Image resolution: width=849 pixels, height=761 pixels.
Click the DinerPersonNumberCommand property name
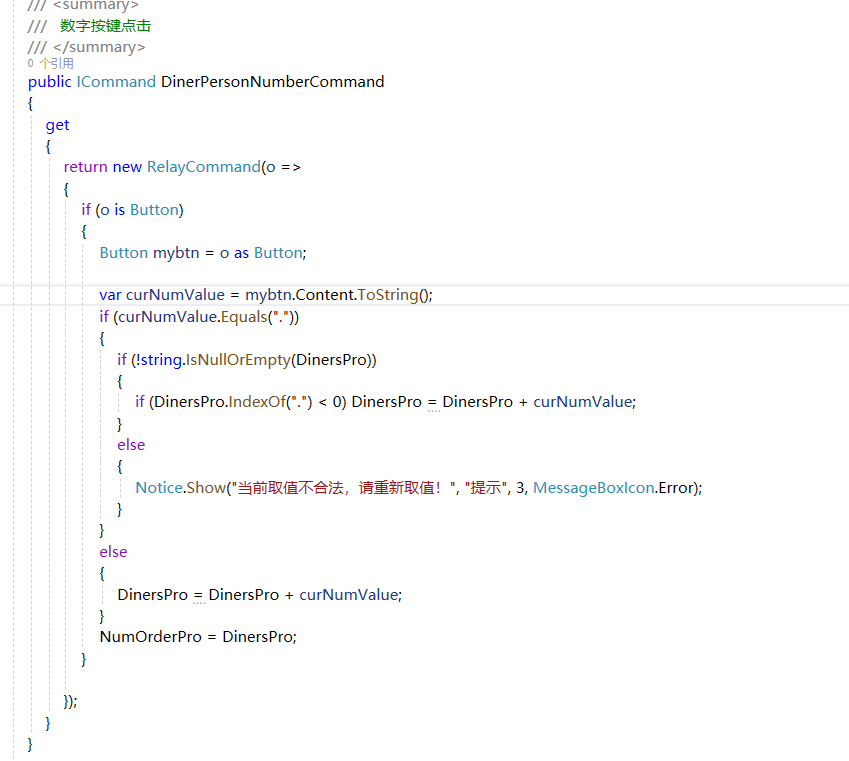point(272,82)
